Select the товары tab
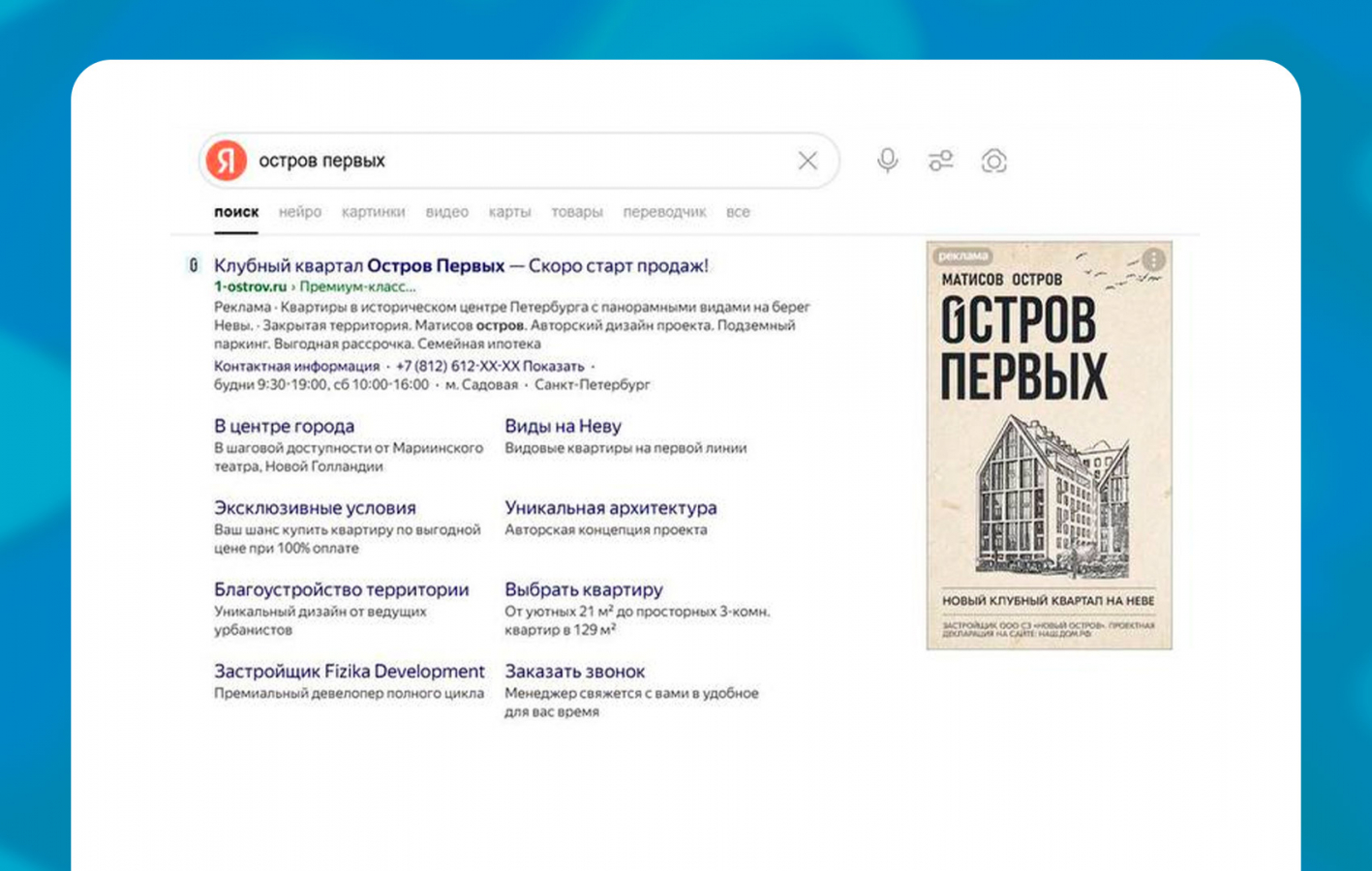 pyautogui.click(x=576, y=212)
